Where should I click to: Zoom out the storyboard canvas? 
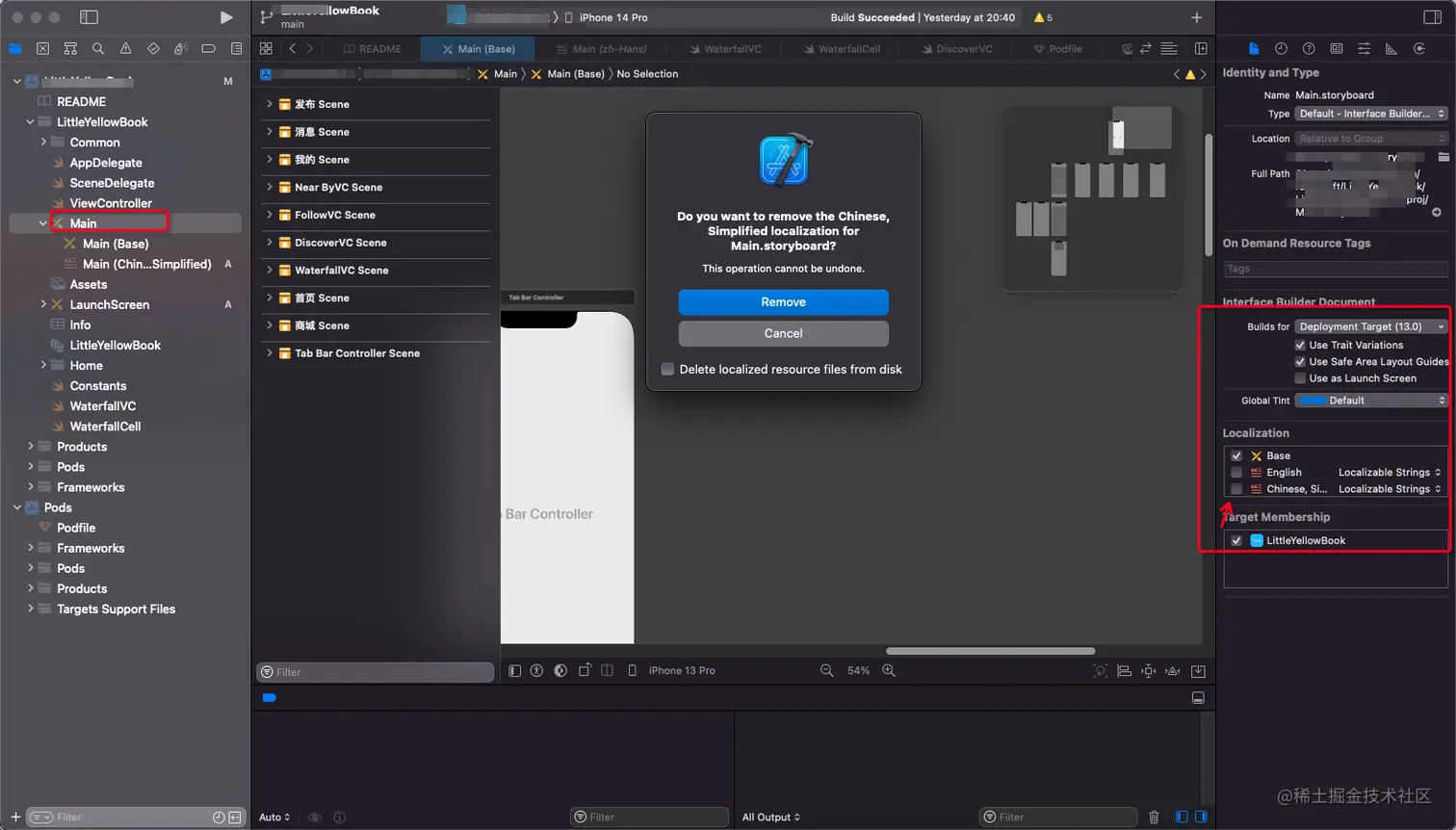coord(826,670)
